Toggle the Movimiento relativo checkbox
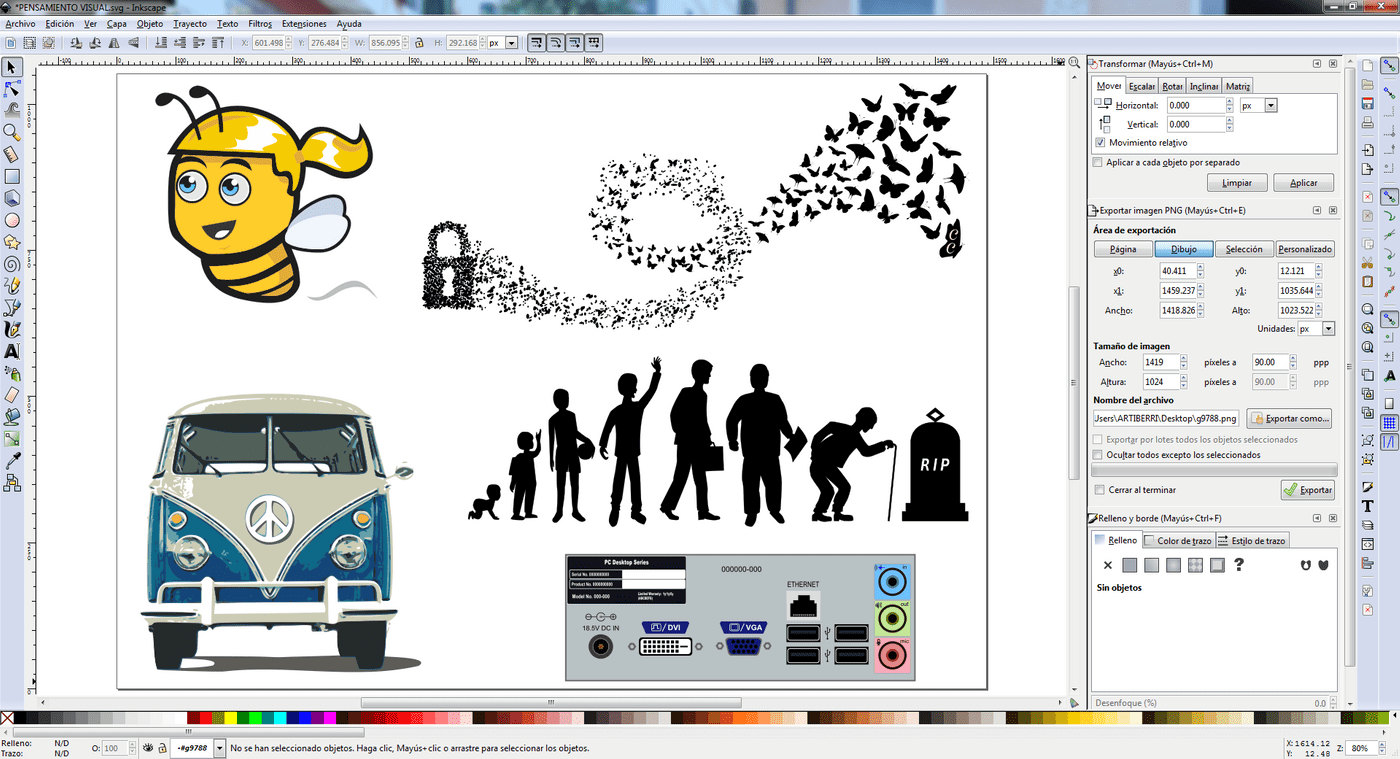Viewport: 1400px width, 759px height. pyautogui.click(x=1101, y=143)
